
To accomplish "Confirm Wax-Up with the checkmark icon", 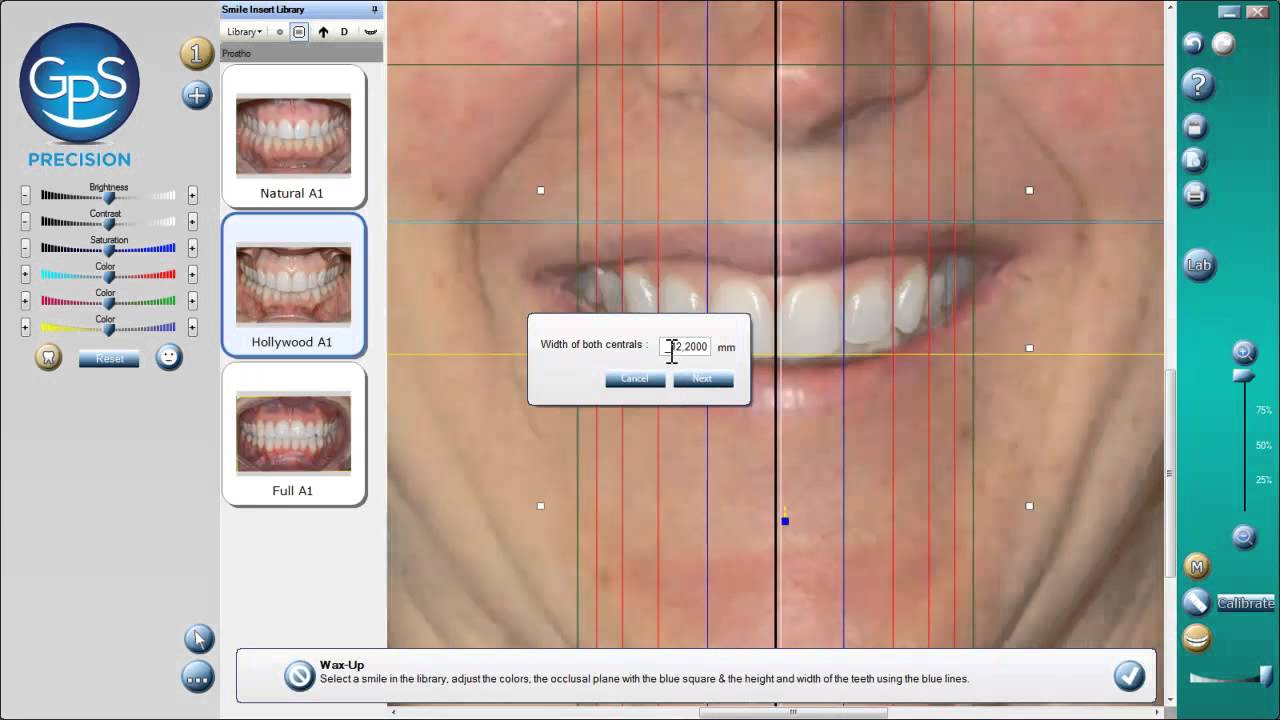I will pos(1129,676).
